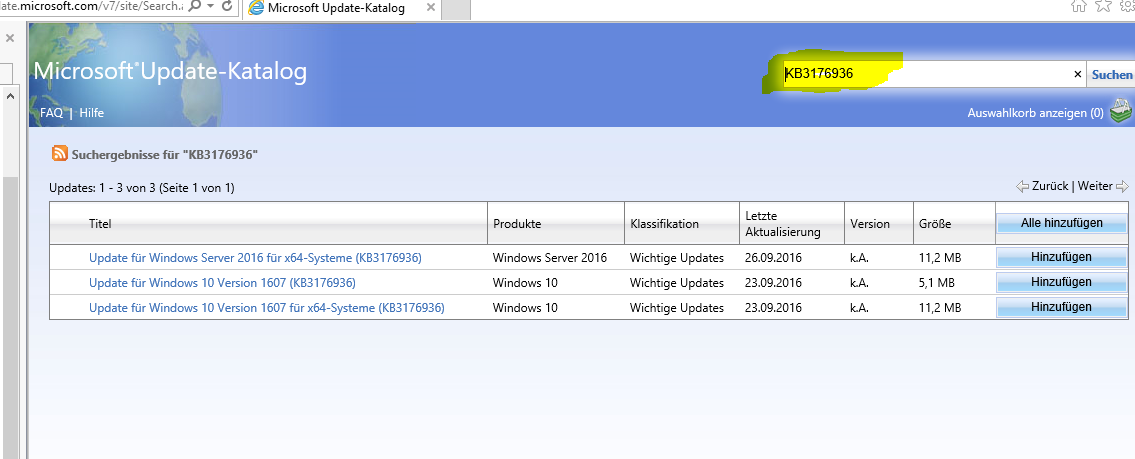This screenshot has width=1135, height=459.
Task: Sort by Titel column header
Action: point(100,224)
